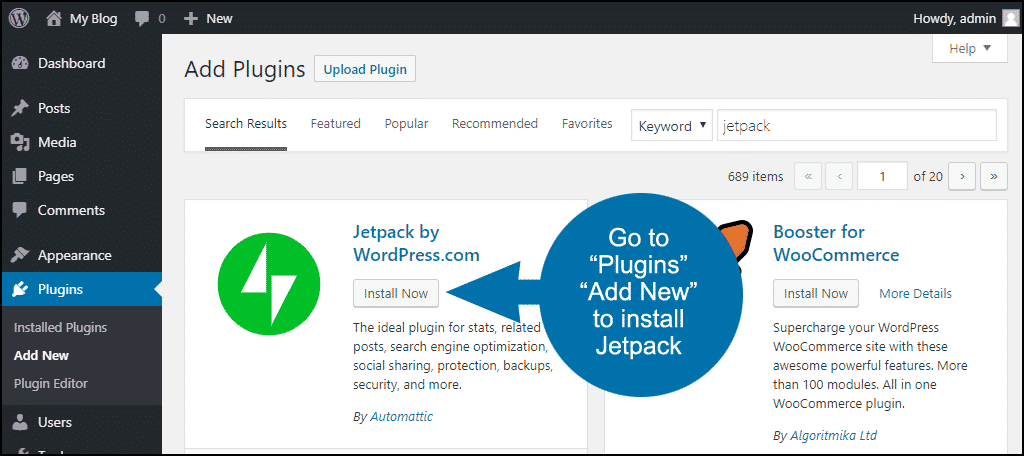Expand the Help dropdown tab
This screenshot has width=1024, height=456.
[x=970, y=49]
